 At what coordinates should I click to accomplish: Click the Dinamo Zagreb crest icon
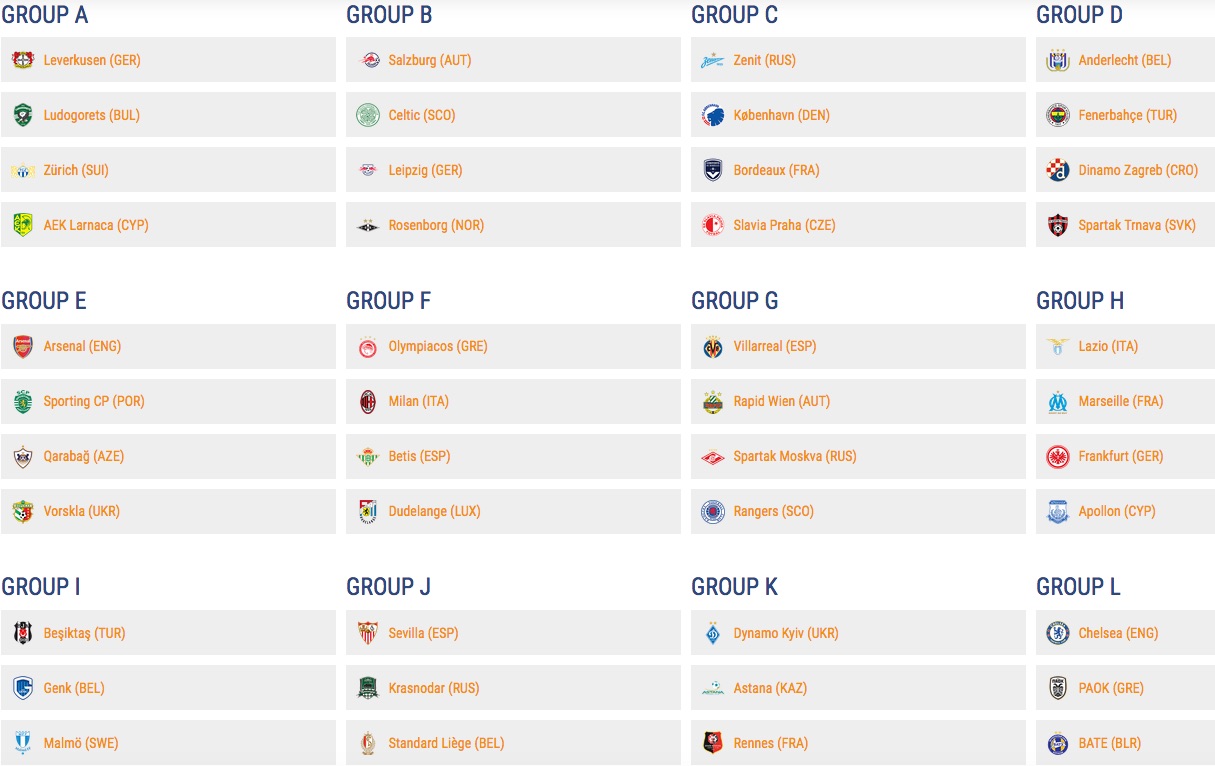(1057, 170)
